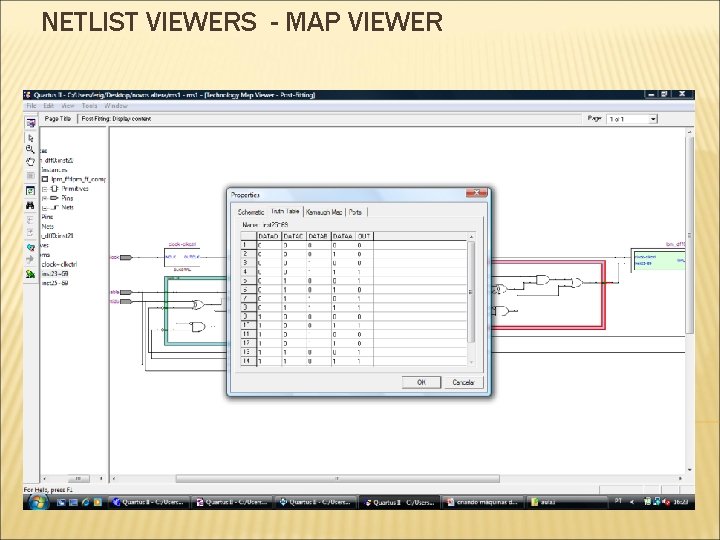720x540 pixels.
Task: Select truth table row 1 header
Action: coord(248,245)
